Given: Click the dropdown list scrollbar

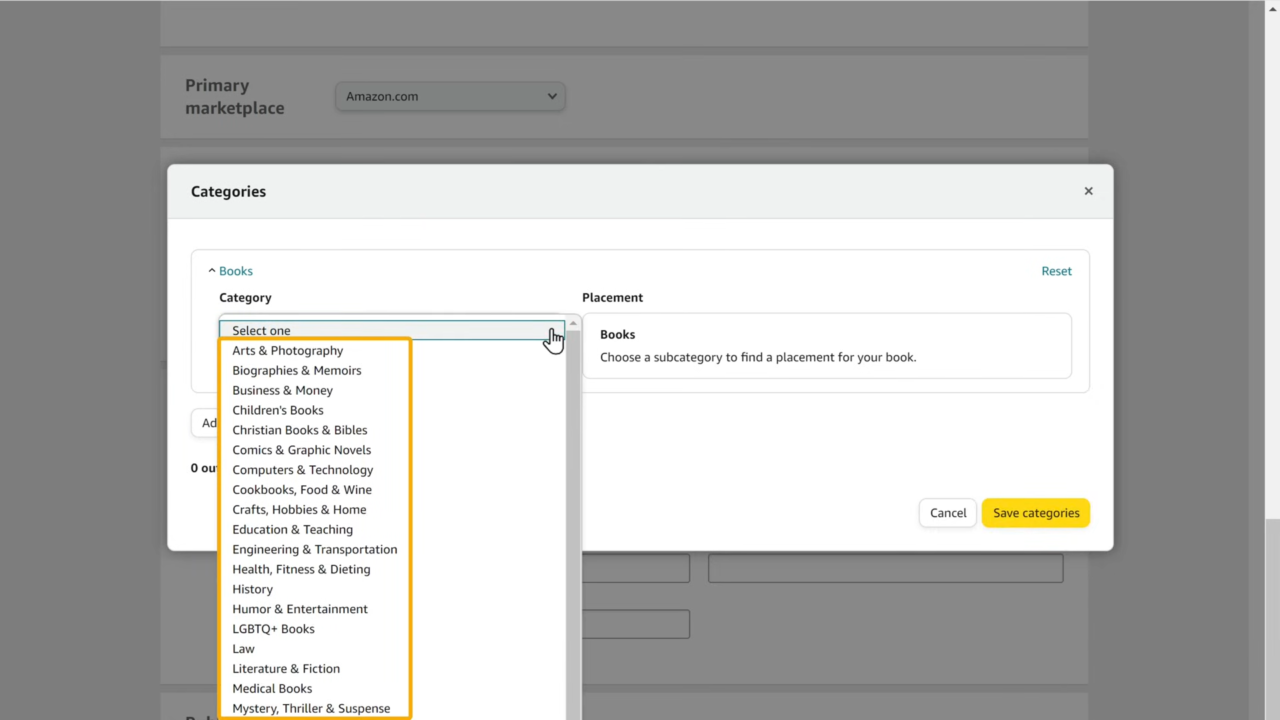Looking at the screenshot, I should 573,520.
